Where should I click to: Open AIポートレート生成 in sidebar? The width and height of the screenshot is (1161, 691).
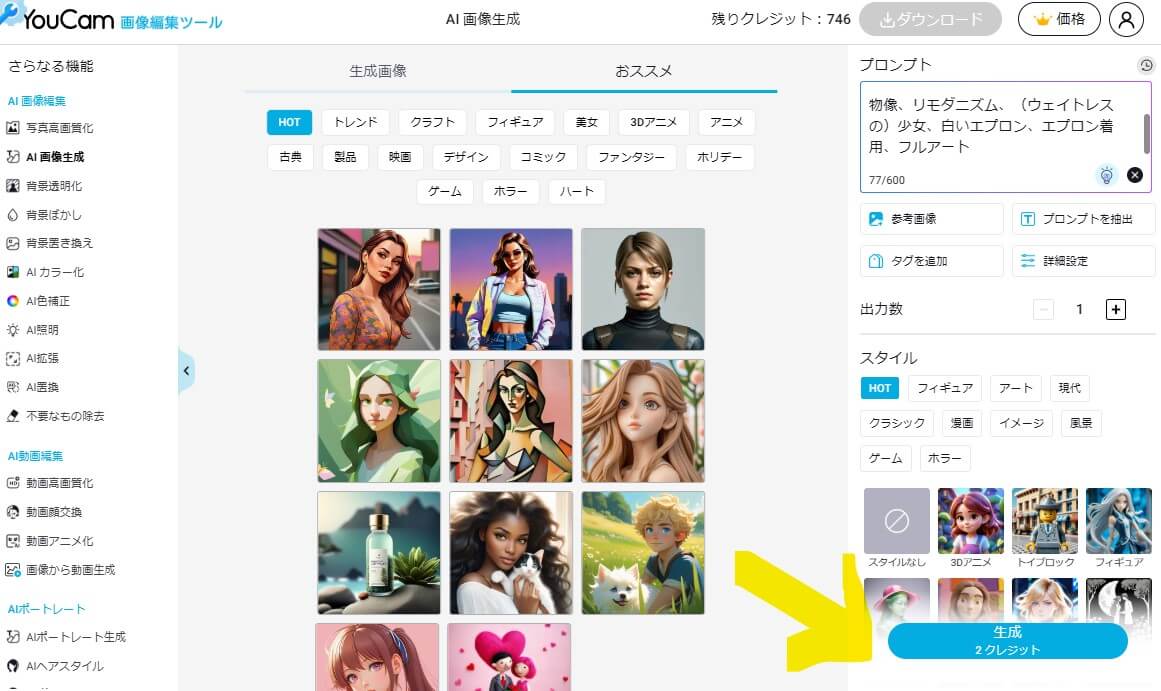[x=67, y=637]
